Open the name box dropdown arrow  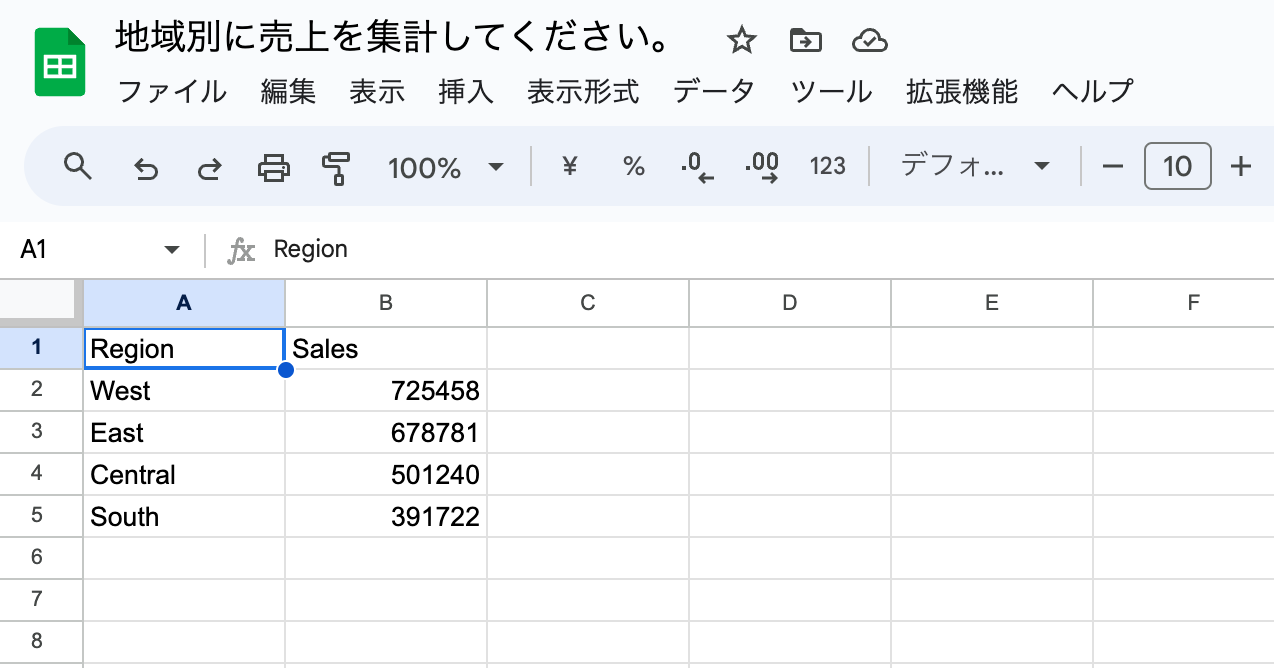[x=172, y=250]
